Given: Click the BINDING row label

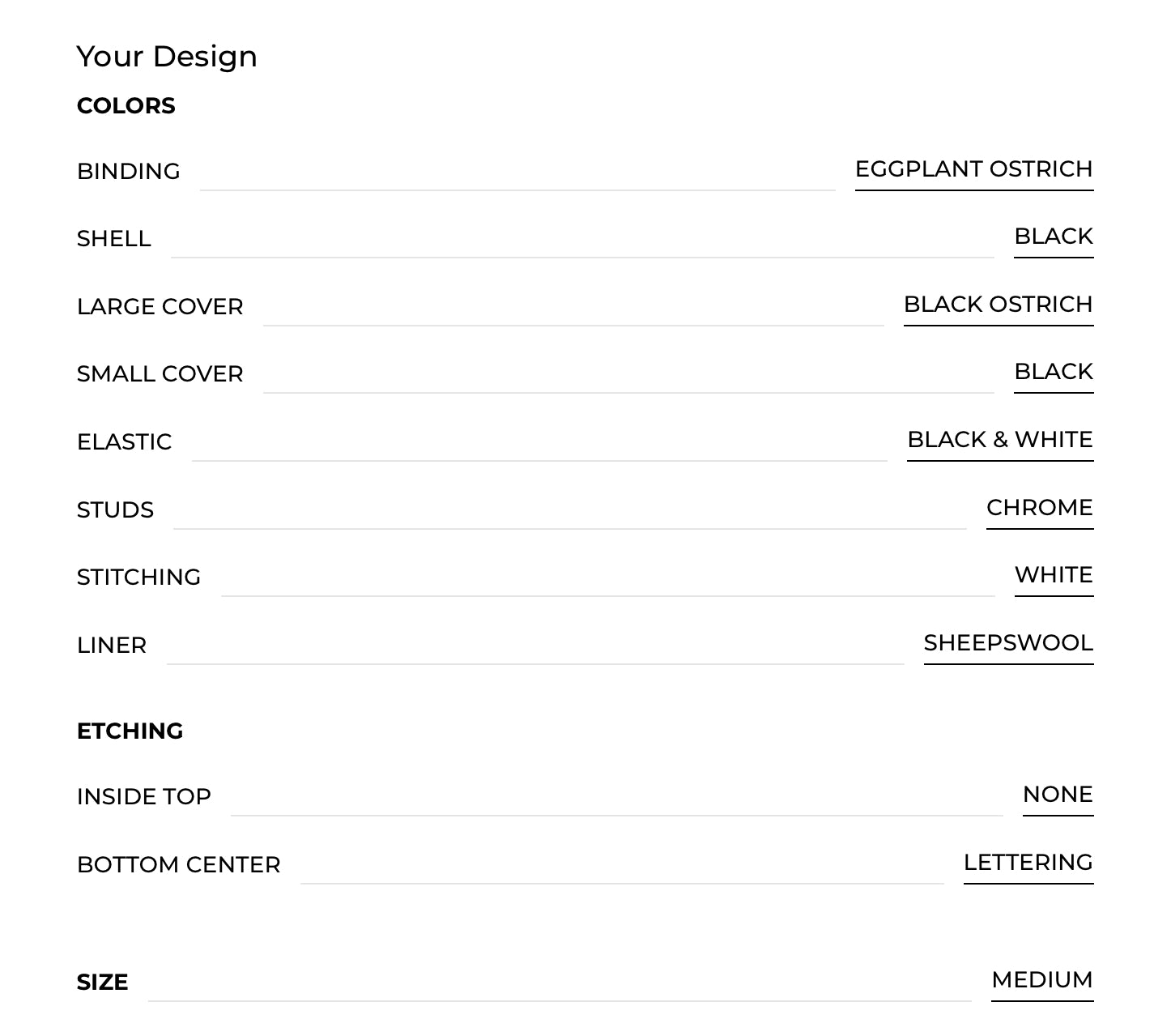Looking at the screenshot, I should (x=129, y=172).
